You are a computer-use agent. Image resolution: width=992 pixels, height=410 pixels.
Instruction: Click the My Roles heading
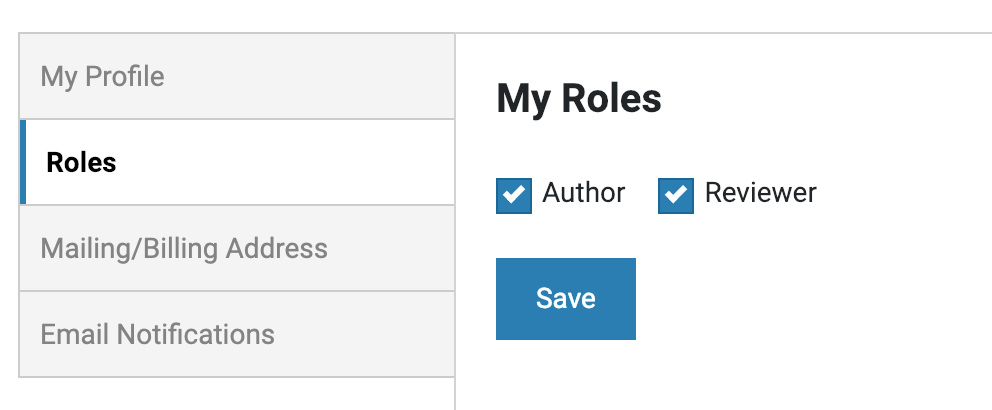pos(579,99)
